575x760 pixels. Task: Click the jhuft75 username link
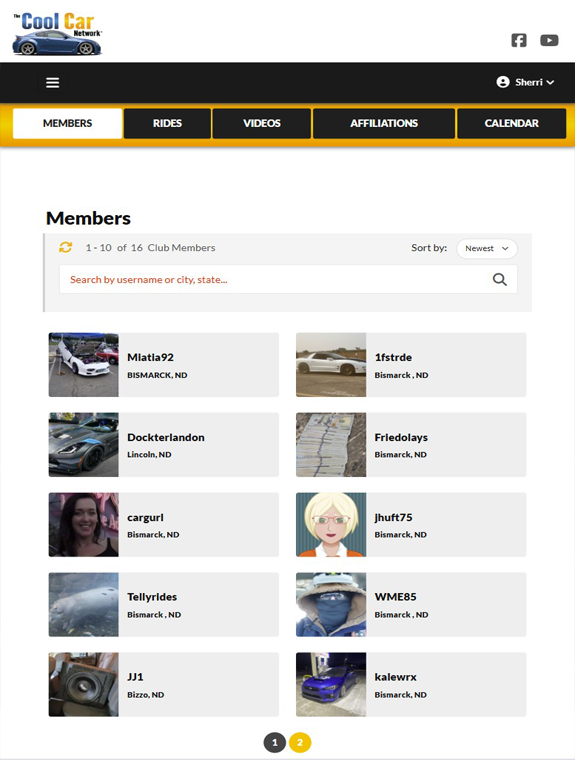pyautogui.click(x=393, y=518)
